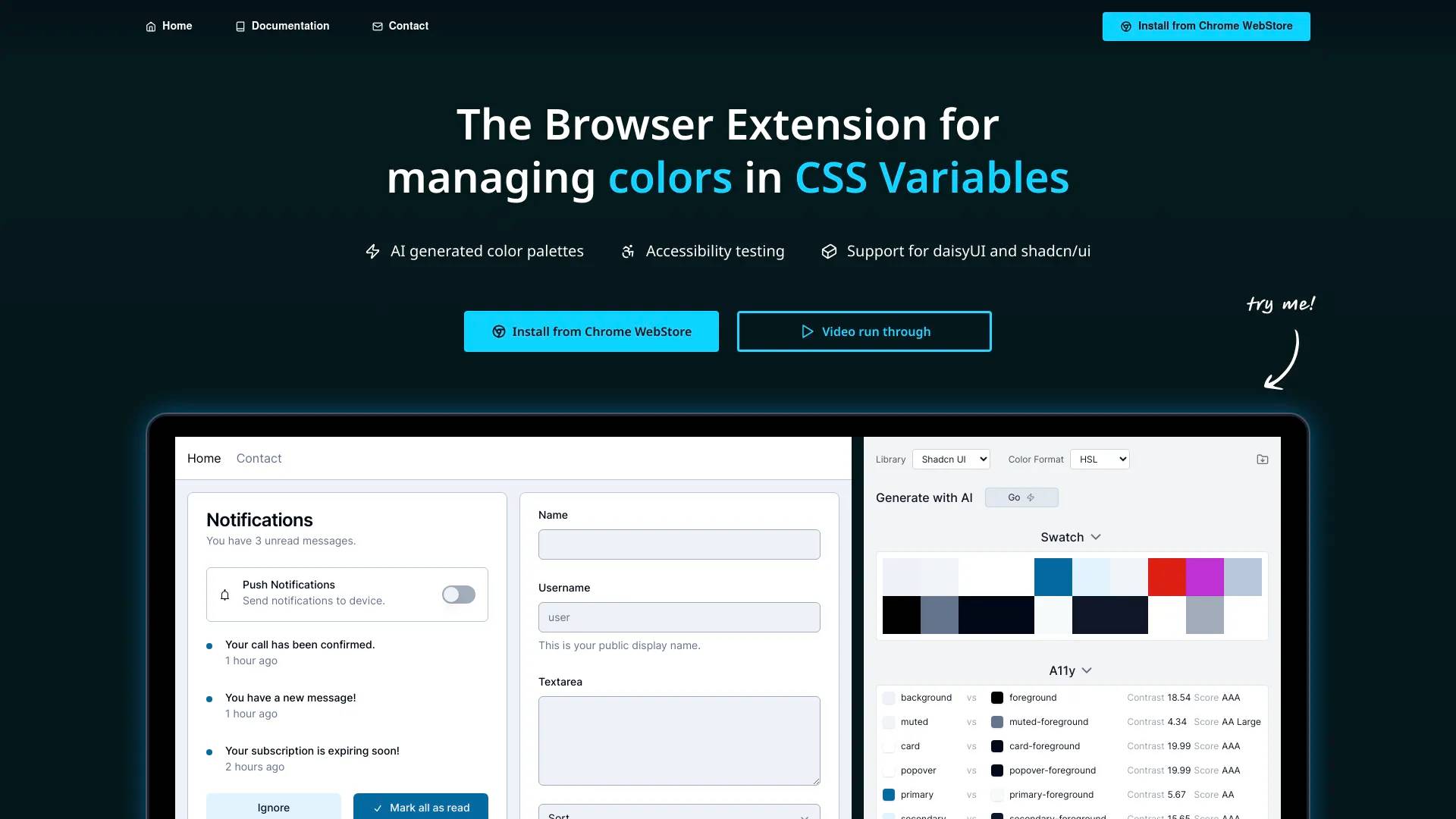Toggle the Push Notifications switch

click(x=459, y=593)
